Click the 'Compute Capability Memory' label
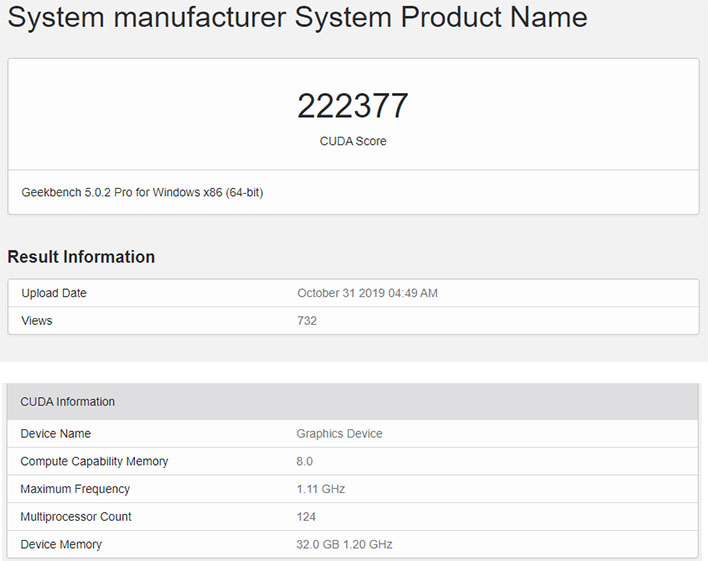The image size is (708, 561). [x=94, y=461]
